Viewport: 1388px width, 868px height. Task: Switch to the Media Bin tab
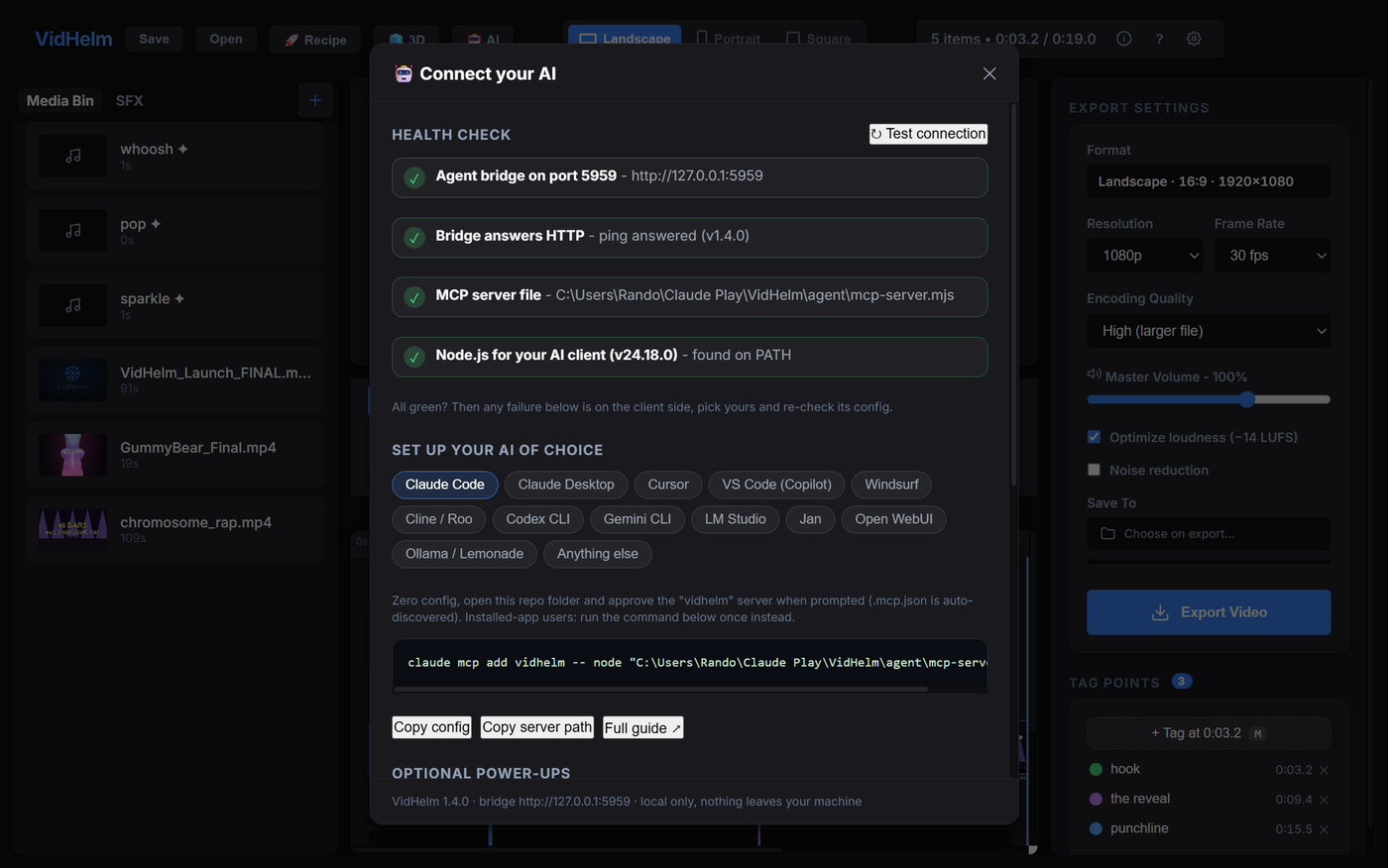(x=60, y=100)
